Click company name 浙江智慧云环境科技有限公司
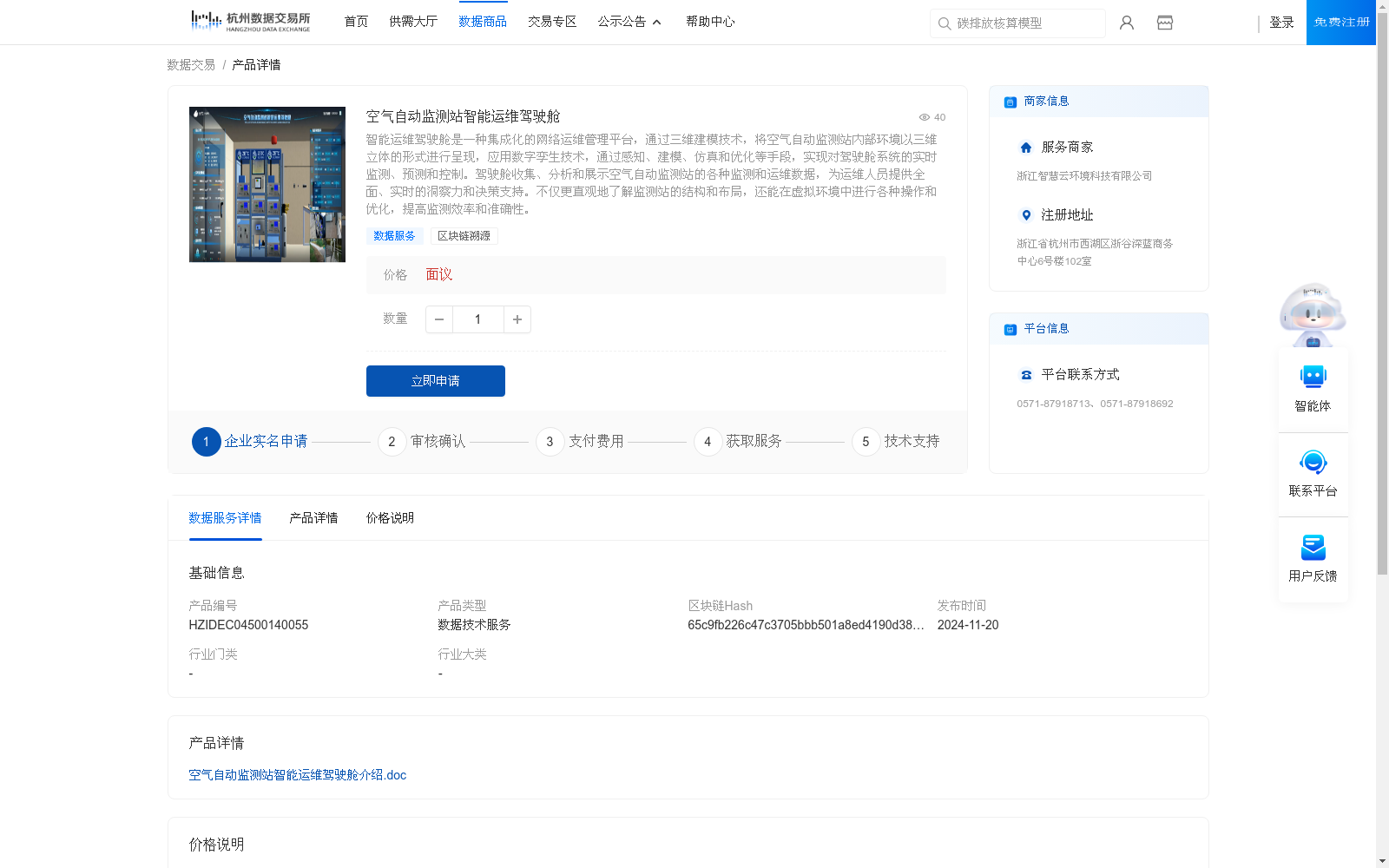This screenshot has width=1389, height=868. click(1084, 176)
